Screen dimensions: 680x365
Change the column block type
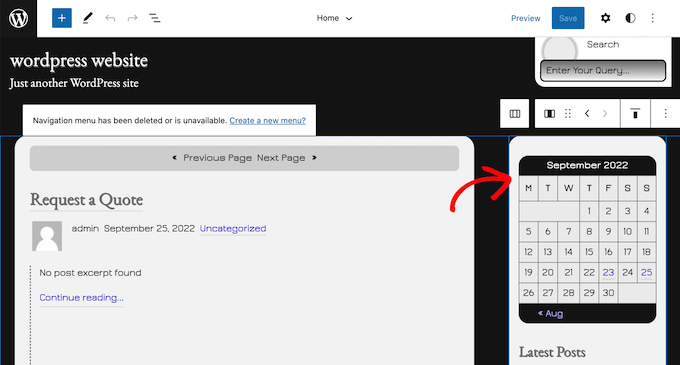point(549,114)
